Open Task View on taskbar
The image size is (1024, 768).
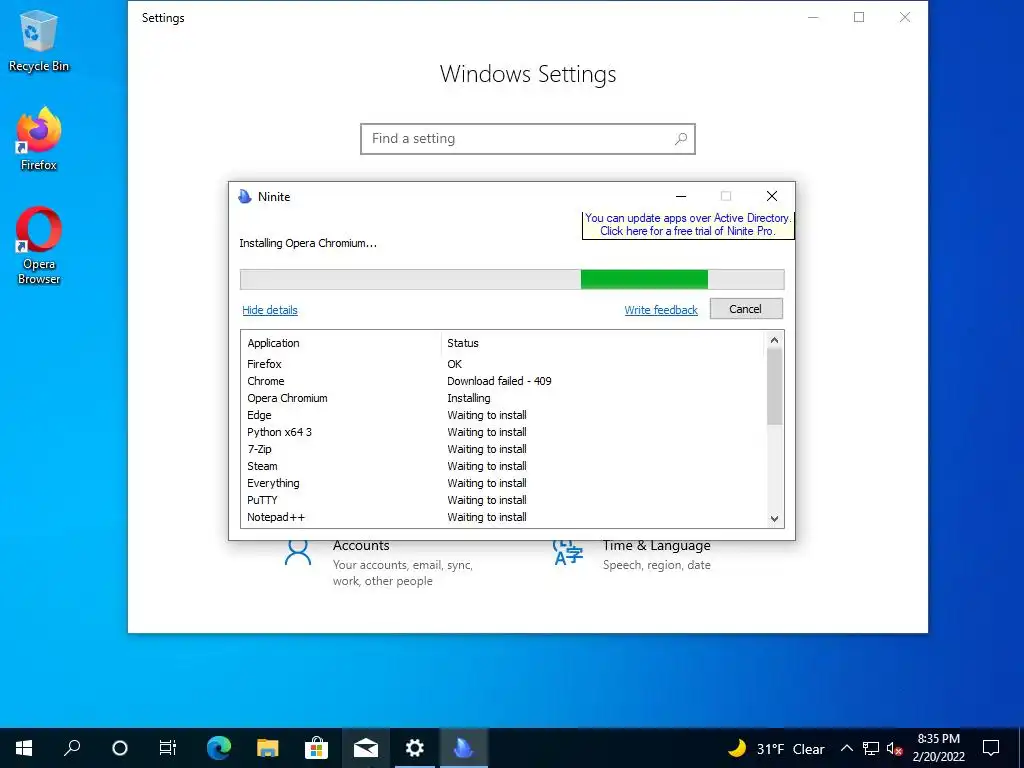(x=168, y=748)
